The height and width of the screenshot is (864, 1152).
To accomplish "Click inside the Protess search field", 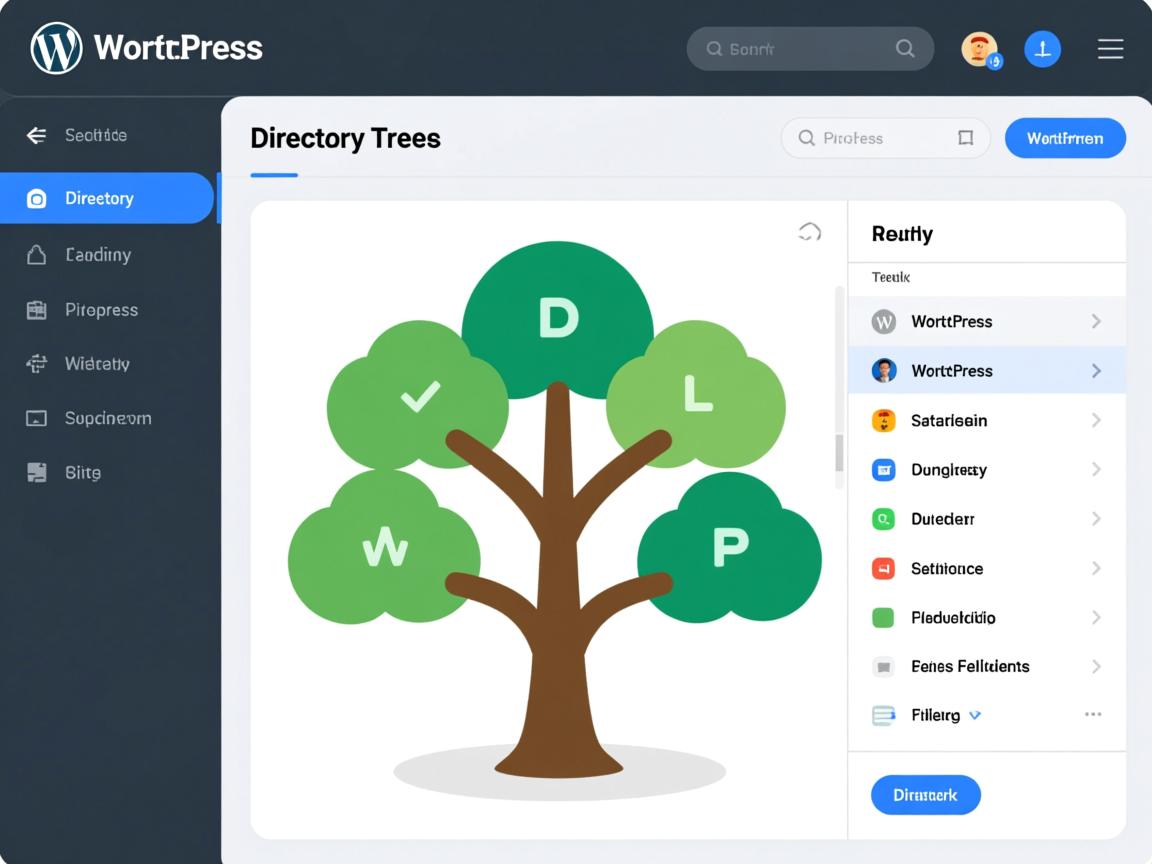I will pos(880,138).
